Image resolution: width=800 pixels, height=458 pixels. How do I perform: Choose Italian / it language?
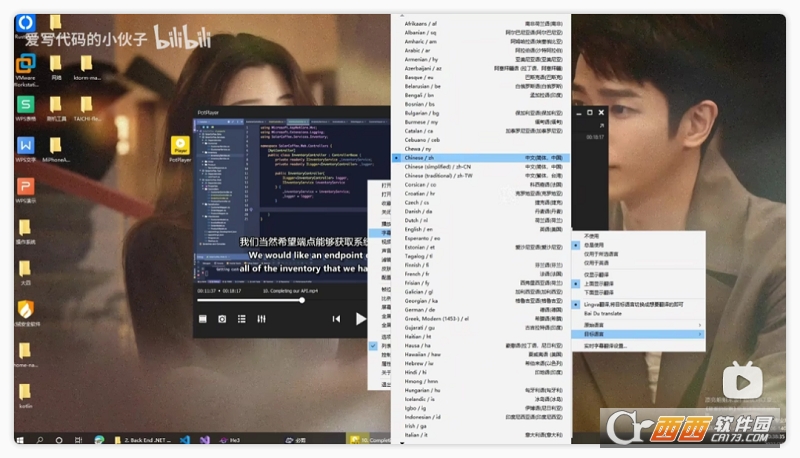481,435
